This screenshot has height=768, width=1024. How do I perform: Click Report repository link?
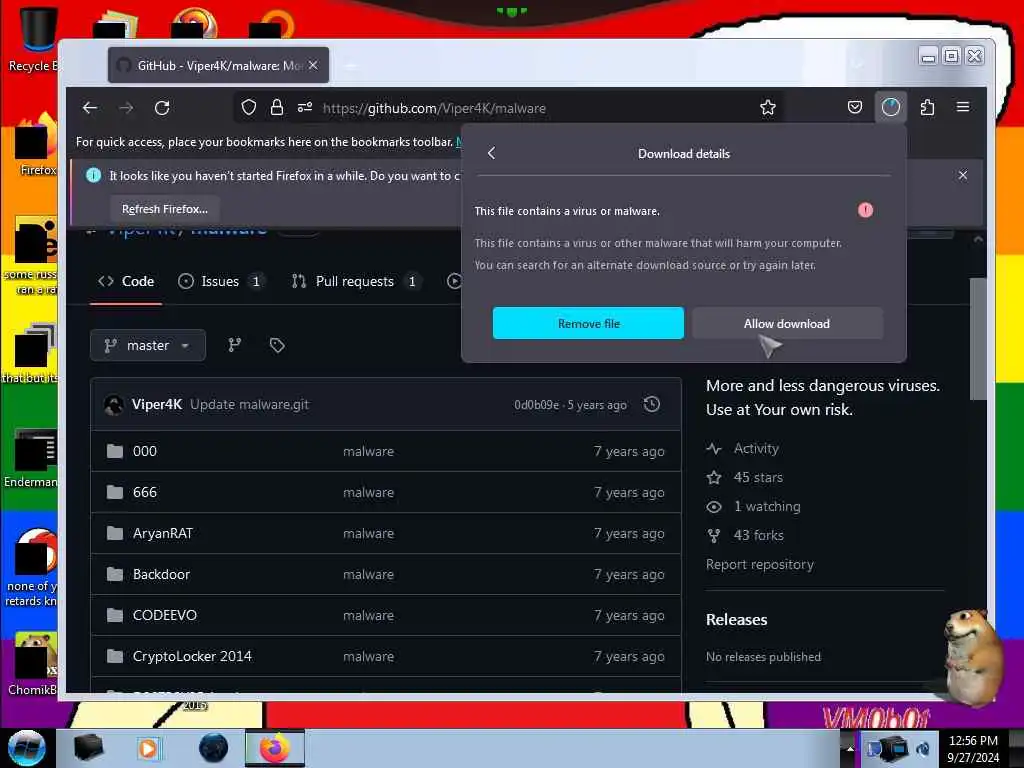760,564
